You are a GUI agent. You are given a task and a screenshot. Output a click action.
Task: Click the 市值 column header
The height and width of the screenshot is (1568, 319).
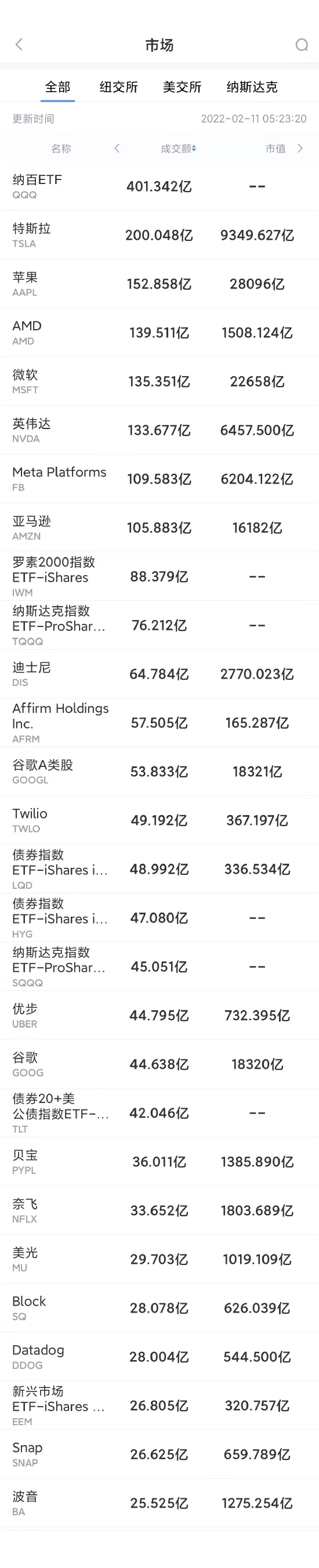[x=275, y=149]
